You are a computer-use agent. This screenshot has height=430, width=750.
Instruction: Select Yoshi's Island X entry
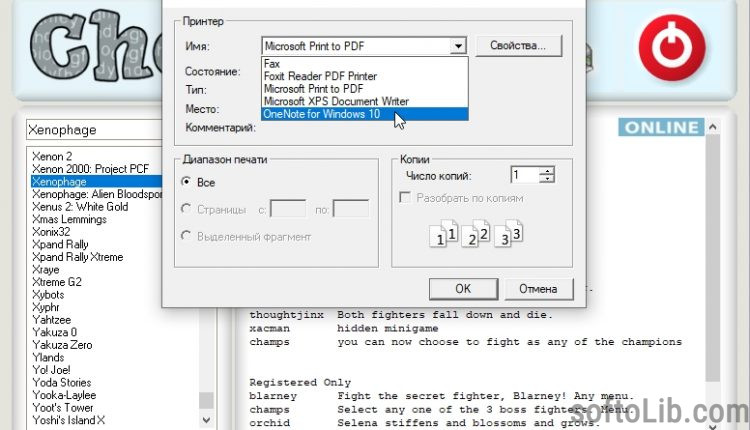coord(68,420)
